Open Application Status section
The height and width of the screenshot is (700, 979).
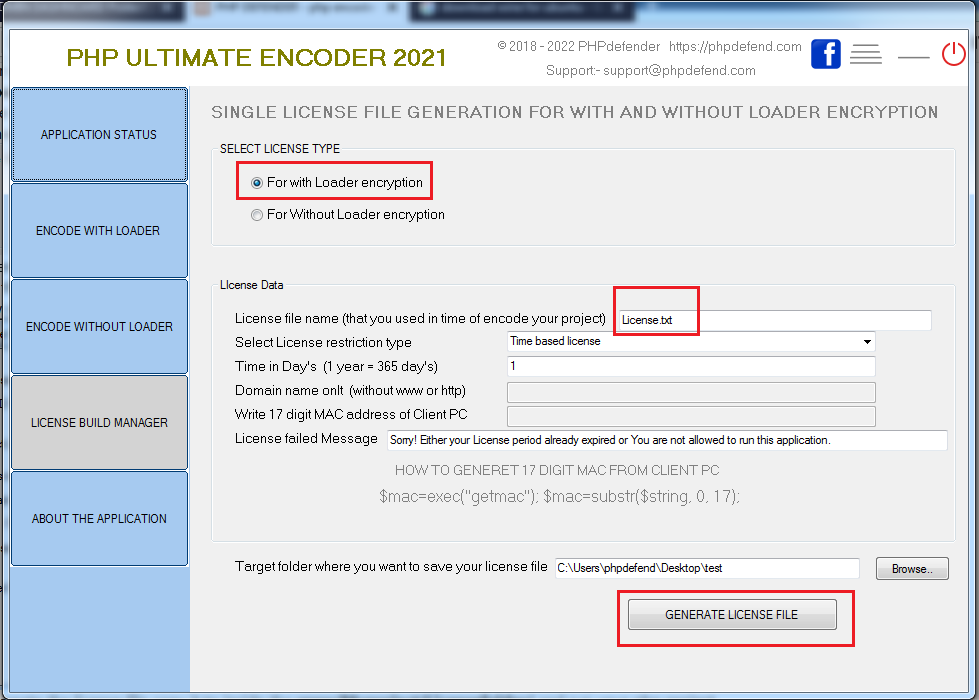tap(99, 134)
